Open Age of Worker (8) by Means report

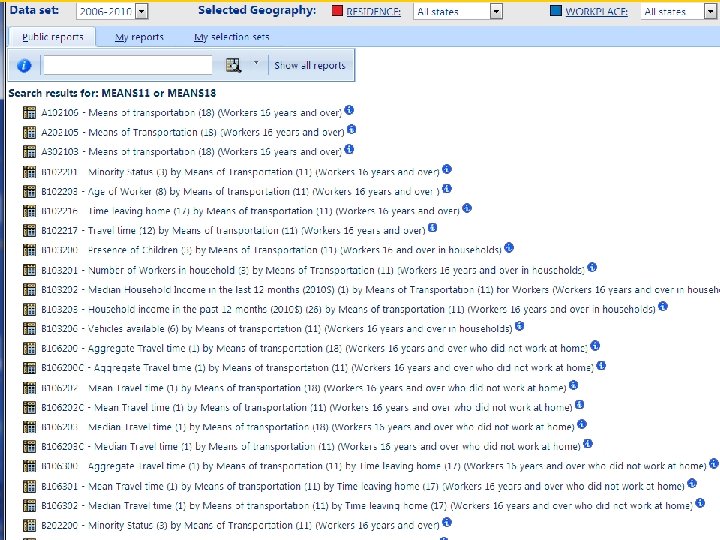pos(240,191)
